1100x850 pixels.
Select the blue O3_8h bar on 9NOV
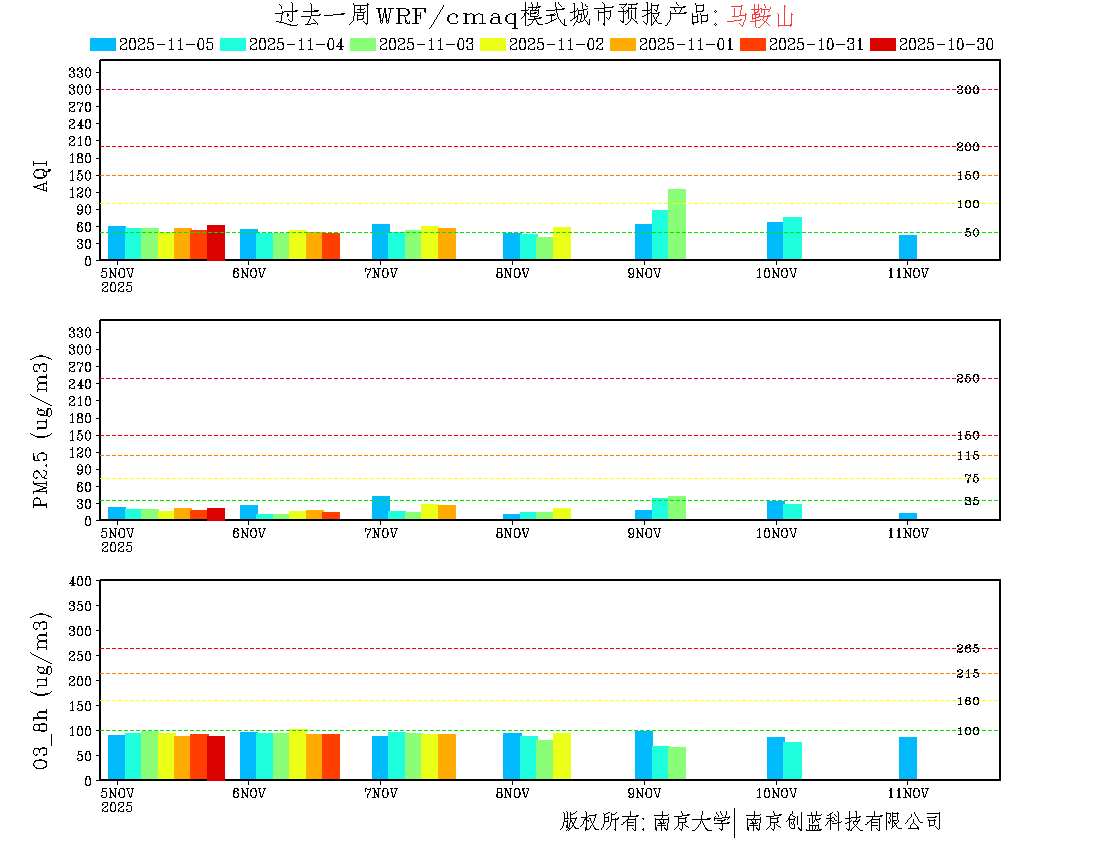pyautogui.click(x=643, y=755)
